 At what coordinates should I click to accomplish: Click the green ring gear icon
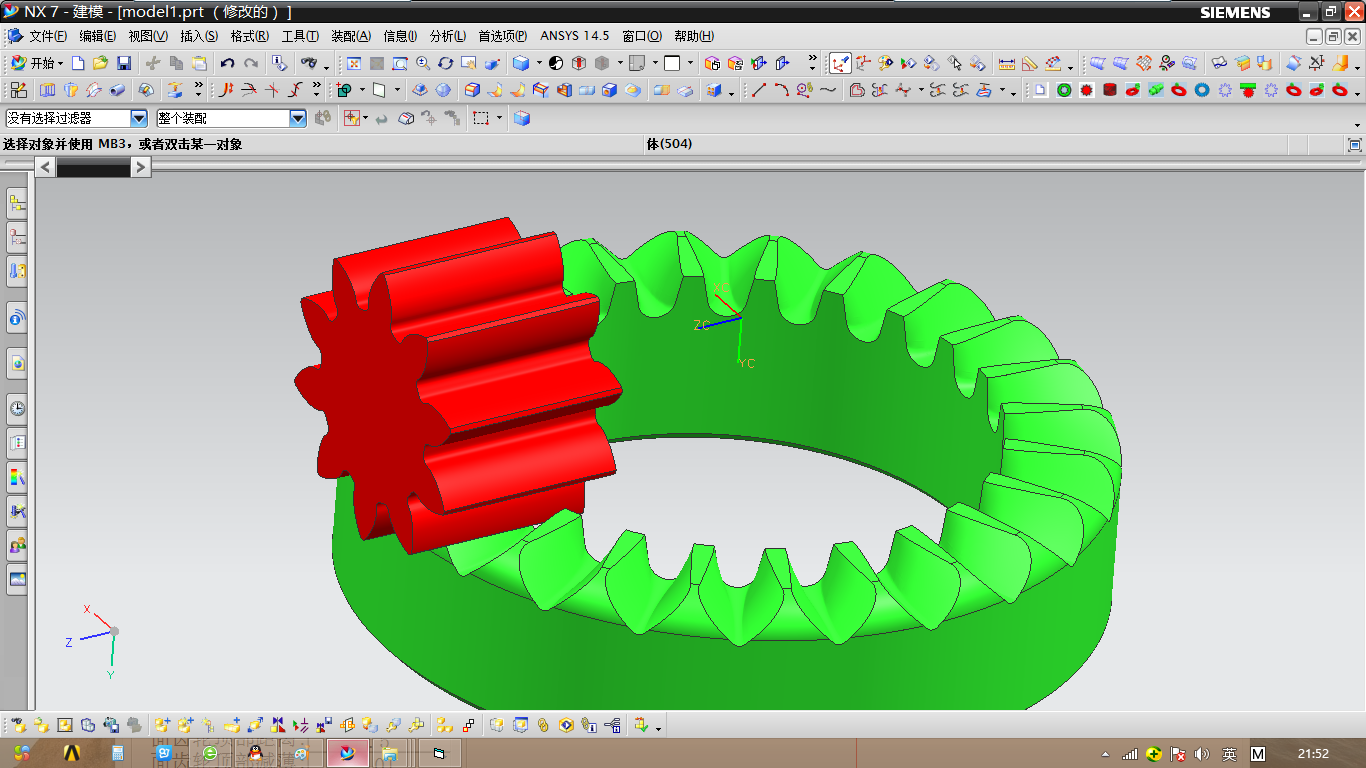[x=1063, y=90]
